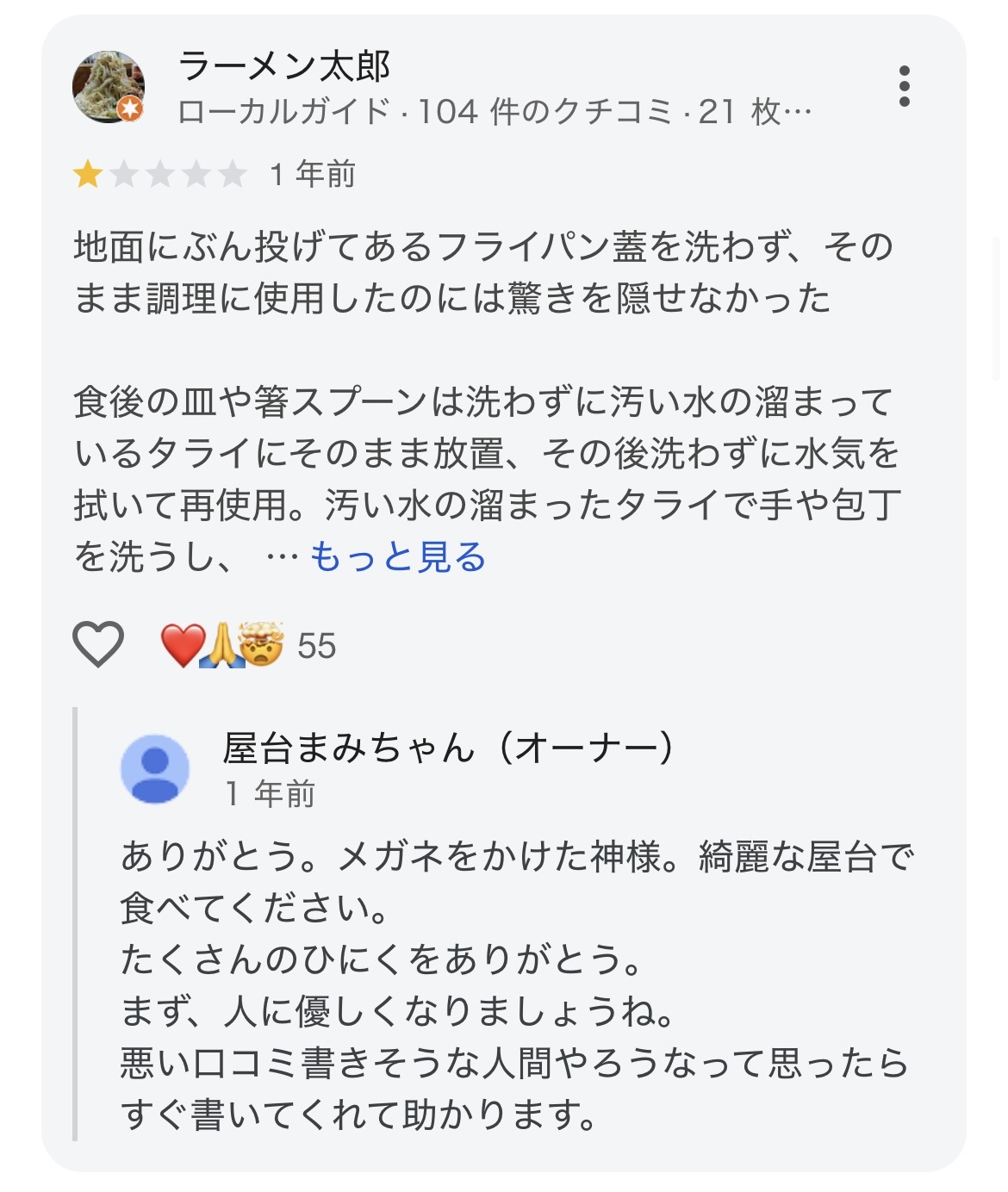The image size is (1008, 1192).
Task: Click the fifth gray rating star
Action: click(x=232, y=176)
